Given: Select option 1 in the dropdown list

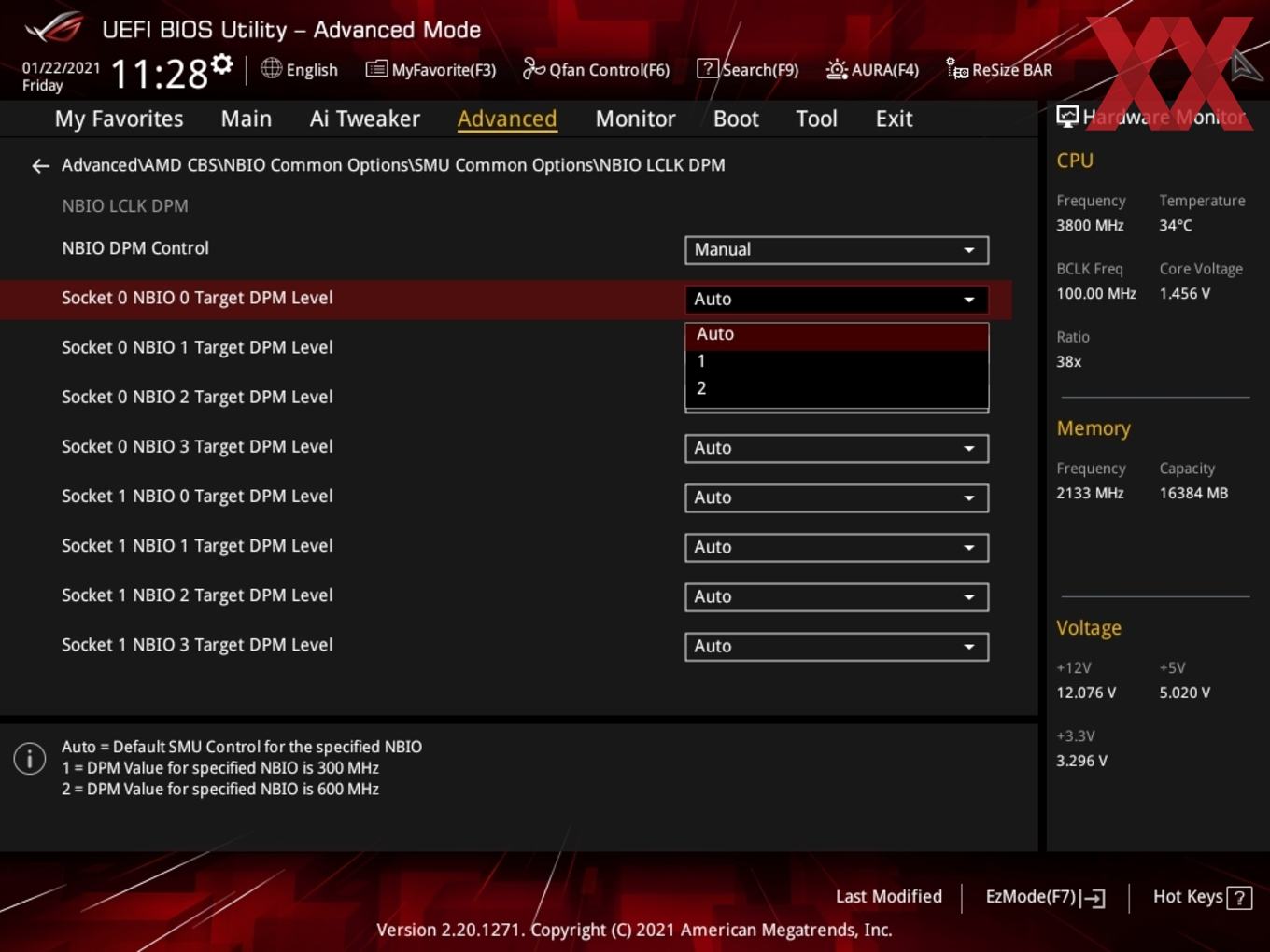Looking at the screenshot, I should coord(837,361).
